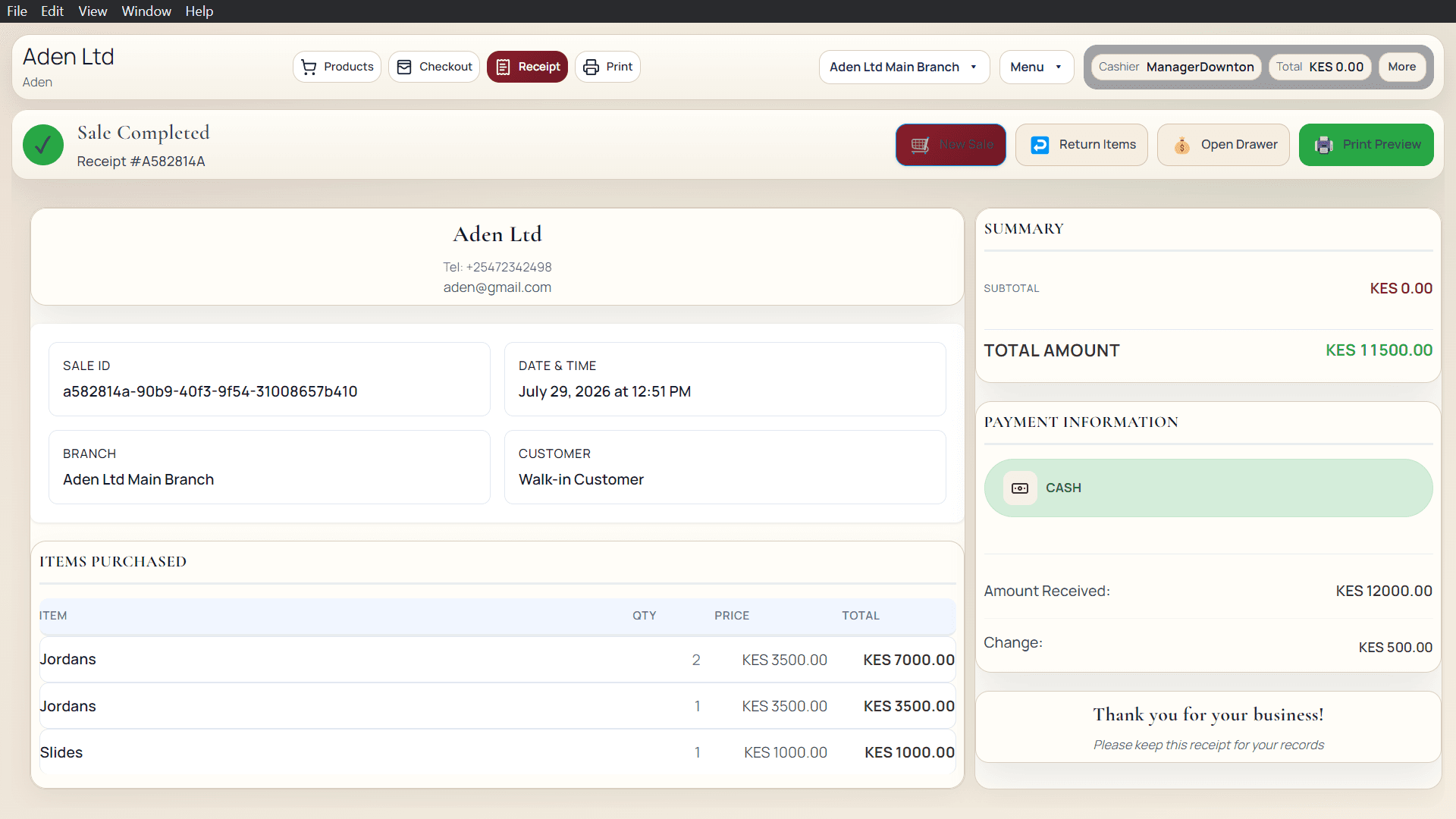Click the subtotal KES 0.00 value
This screenshot has height=819, width=1456.
tap(1401, 288)
